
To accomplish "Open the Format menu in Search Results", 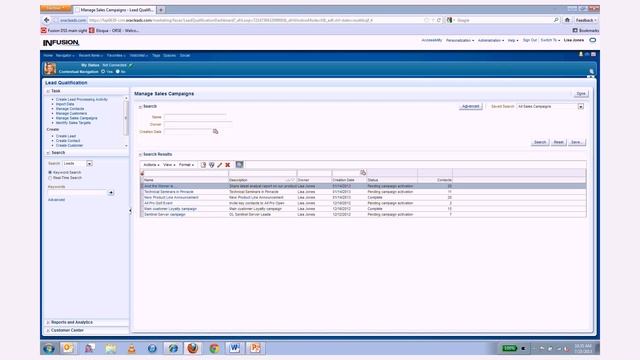I will click(x=186, y=165).
